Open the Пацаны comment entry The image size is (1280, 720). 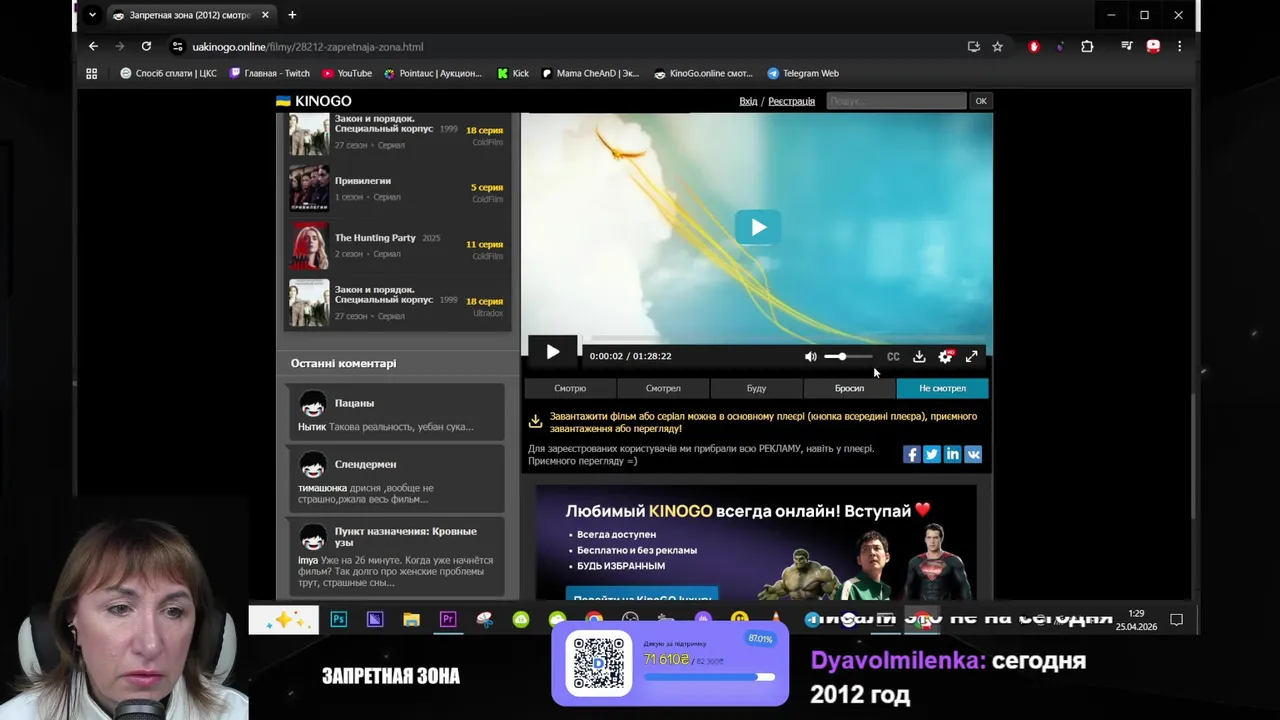tap(395, 411)
